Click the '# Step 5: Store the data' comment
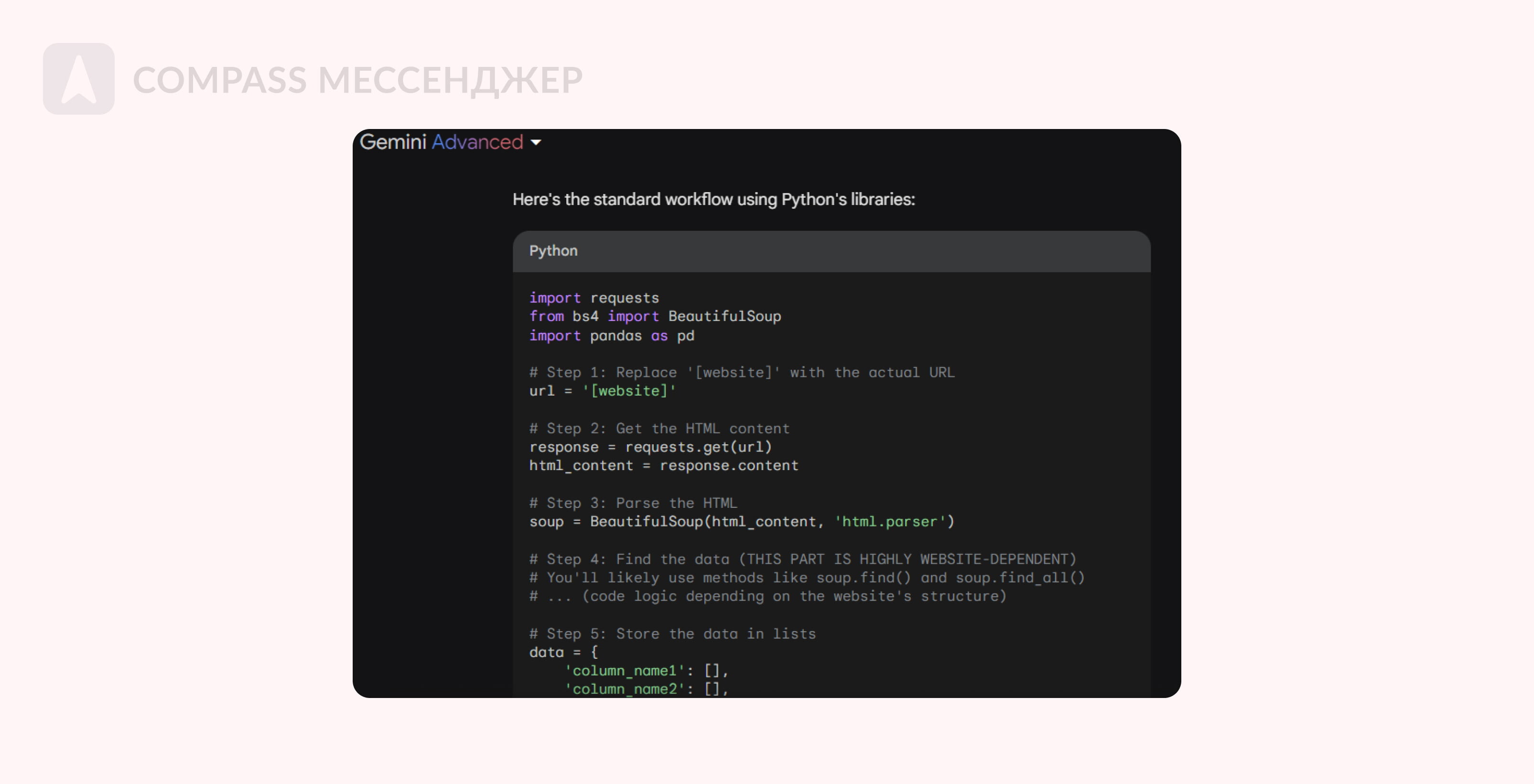 (x=672, y=633)
